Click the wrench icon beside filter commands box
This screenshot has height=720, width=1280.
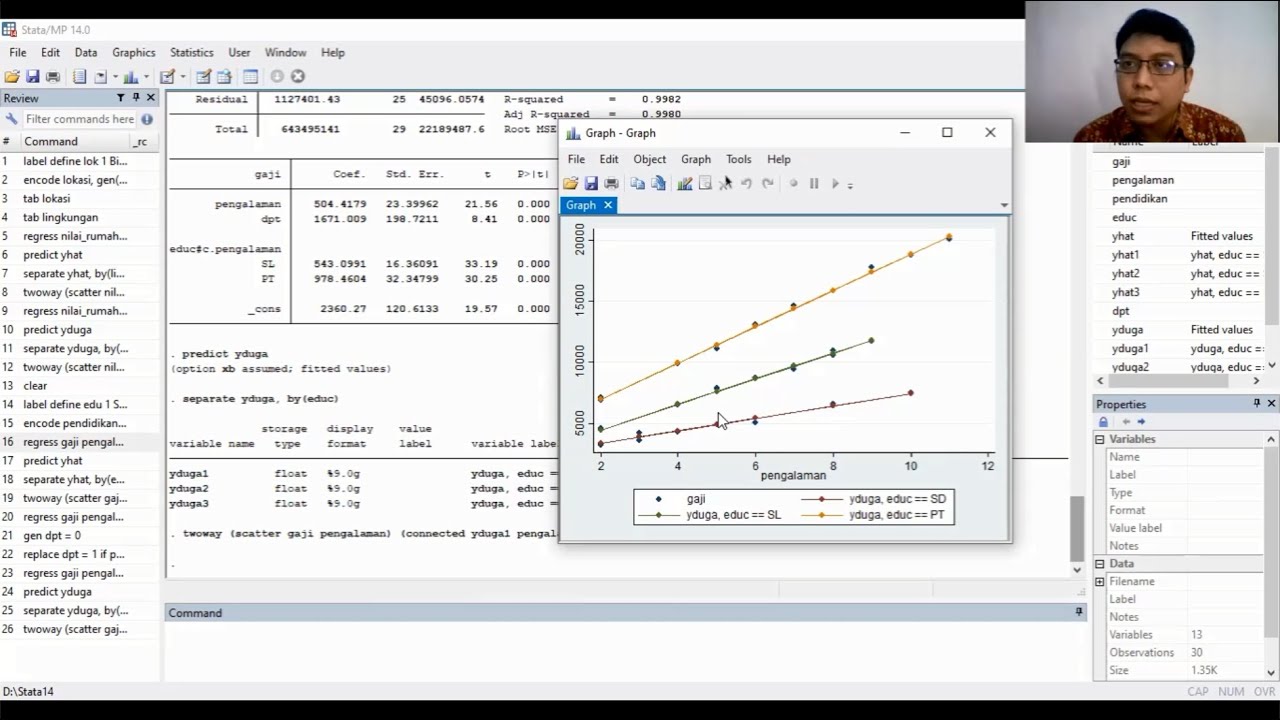pos(10,119)
